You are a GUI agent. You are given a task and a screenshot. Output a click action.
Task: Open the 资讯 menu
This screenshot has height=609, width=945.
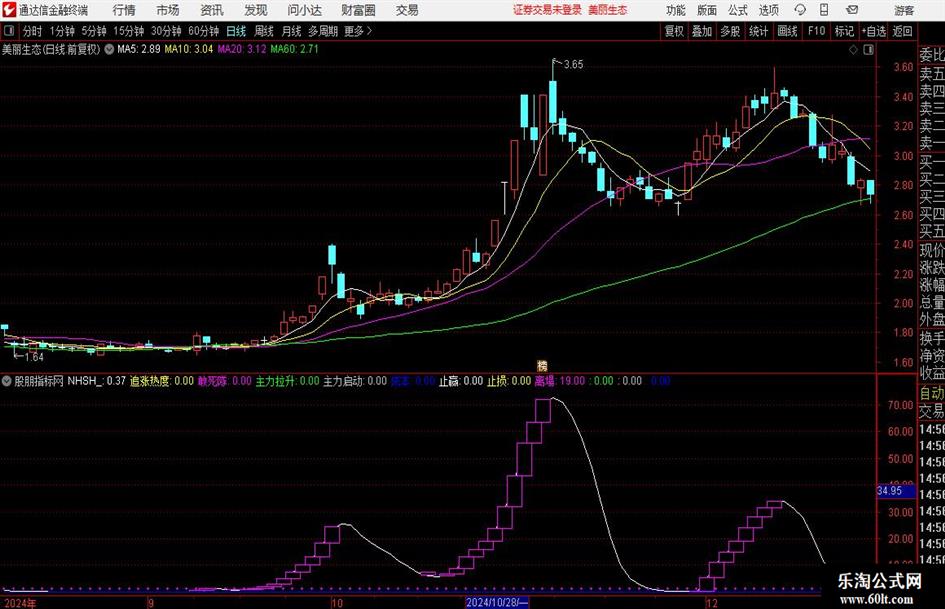212,10
